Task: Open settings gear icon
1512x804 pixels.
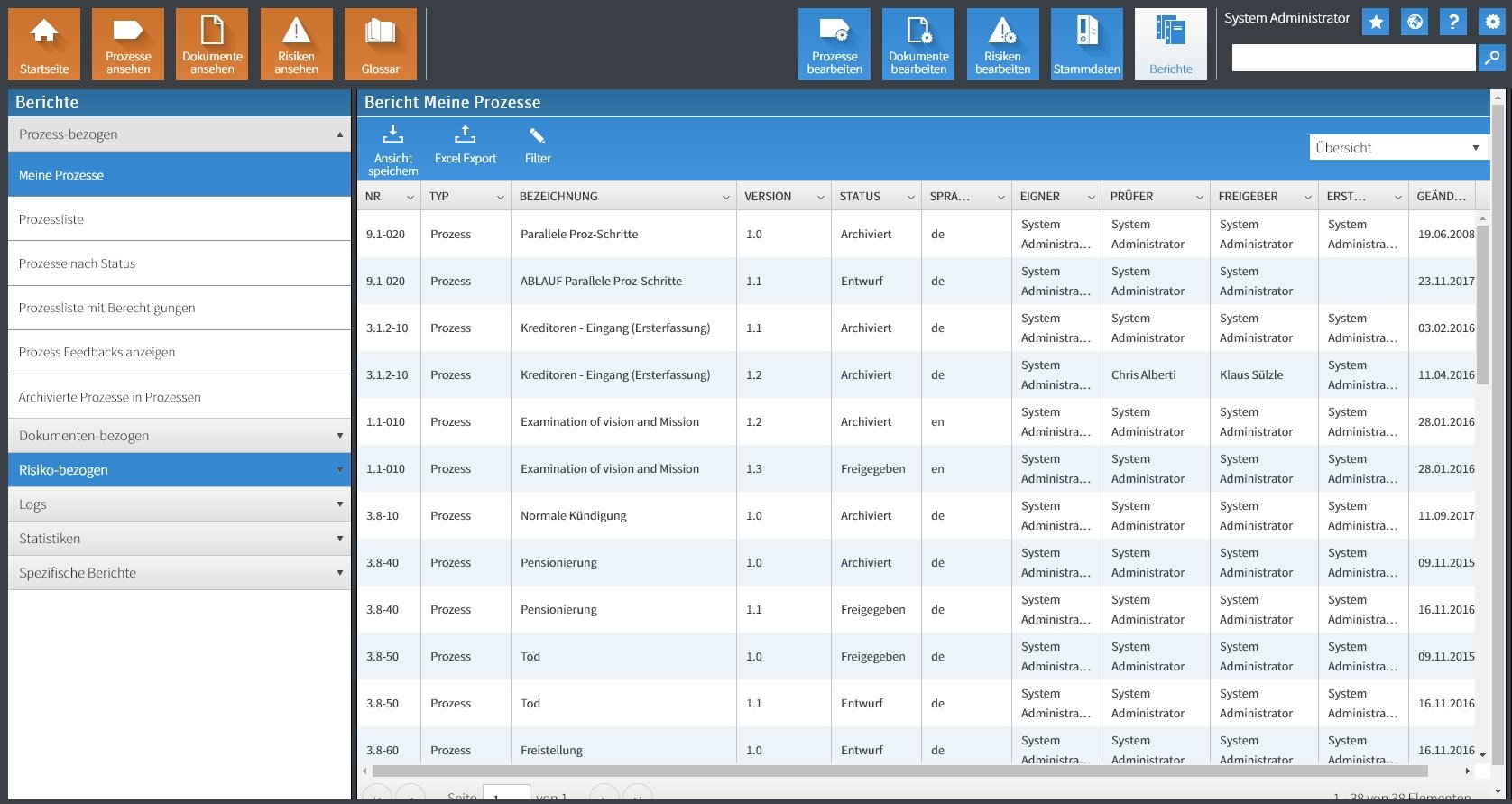Action: 1492,22
